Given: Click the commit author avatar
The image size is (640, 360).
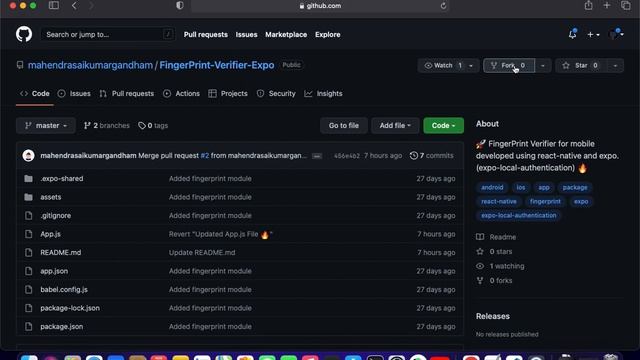Looking at the screenshot, I should point(28,155).
